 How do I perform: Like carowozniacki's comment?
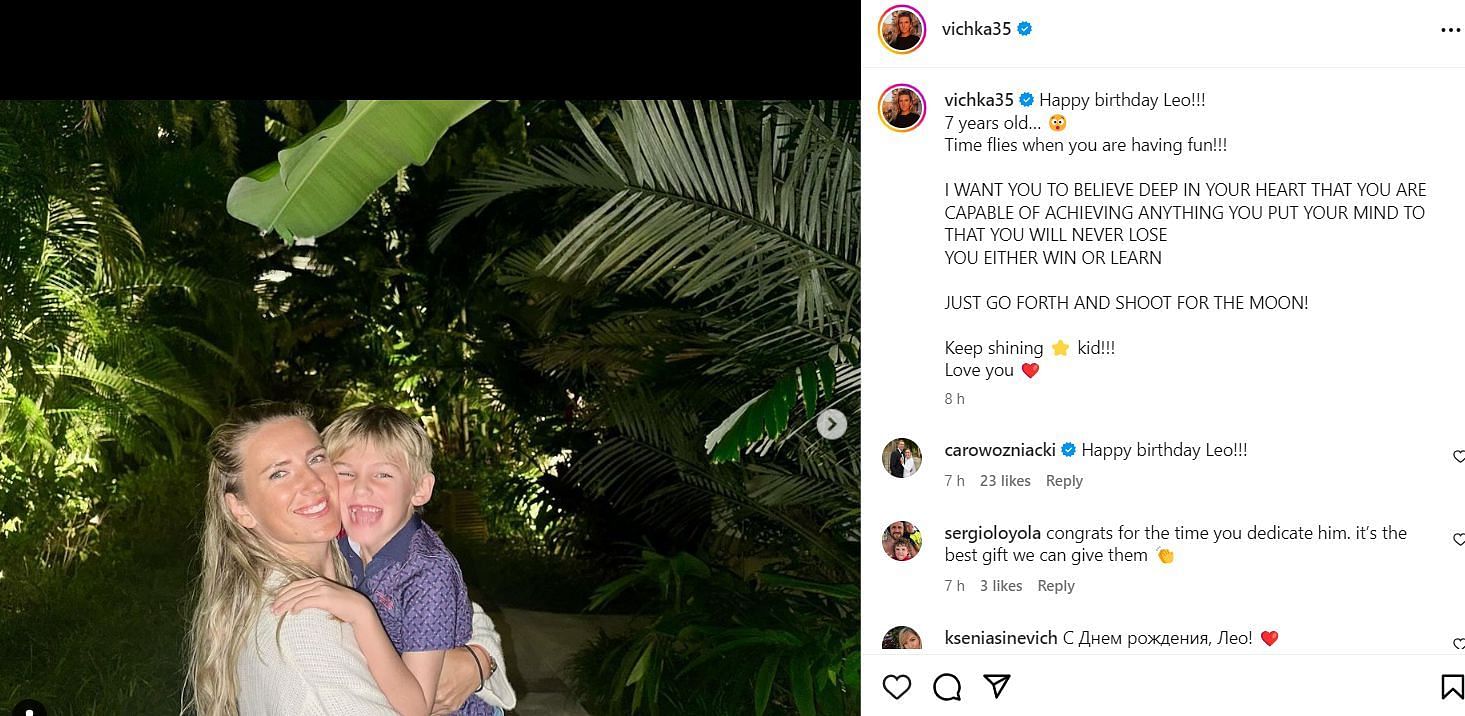point(1458,457)
